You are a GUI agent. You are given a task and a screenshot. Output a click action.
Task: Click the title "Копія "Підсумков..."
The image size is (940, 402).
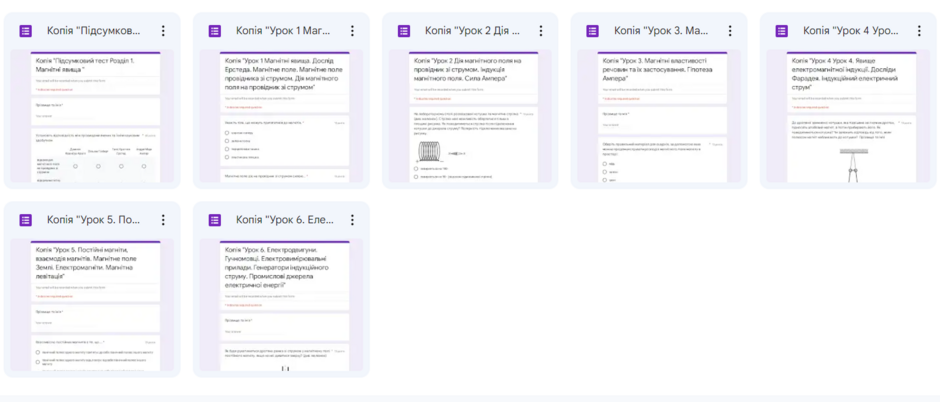[94, 31]
